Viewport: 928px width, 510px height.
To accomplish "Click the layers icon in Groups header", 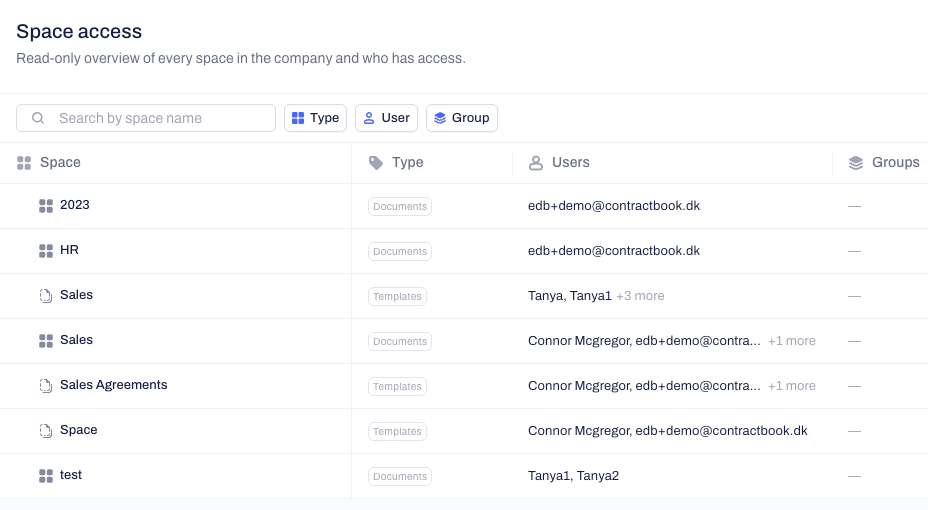I will [856, 163].
